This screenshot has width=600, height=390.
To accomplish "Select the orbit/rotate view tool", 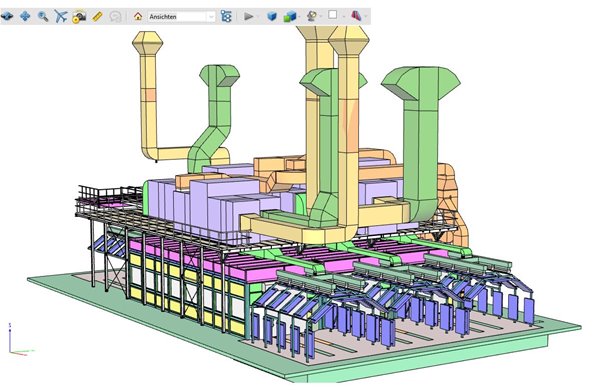I will pyautogui.click(x=7, y=16).
